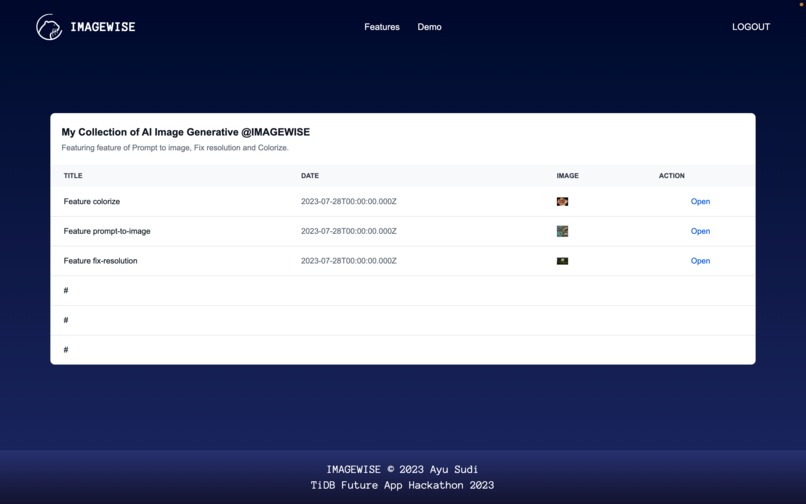Click the Feature prompt-to-image thumbnail
Image resolution: width=806 pixels, height=504 pixels.
click(562, 231)
